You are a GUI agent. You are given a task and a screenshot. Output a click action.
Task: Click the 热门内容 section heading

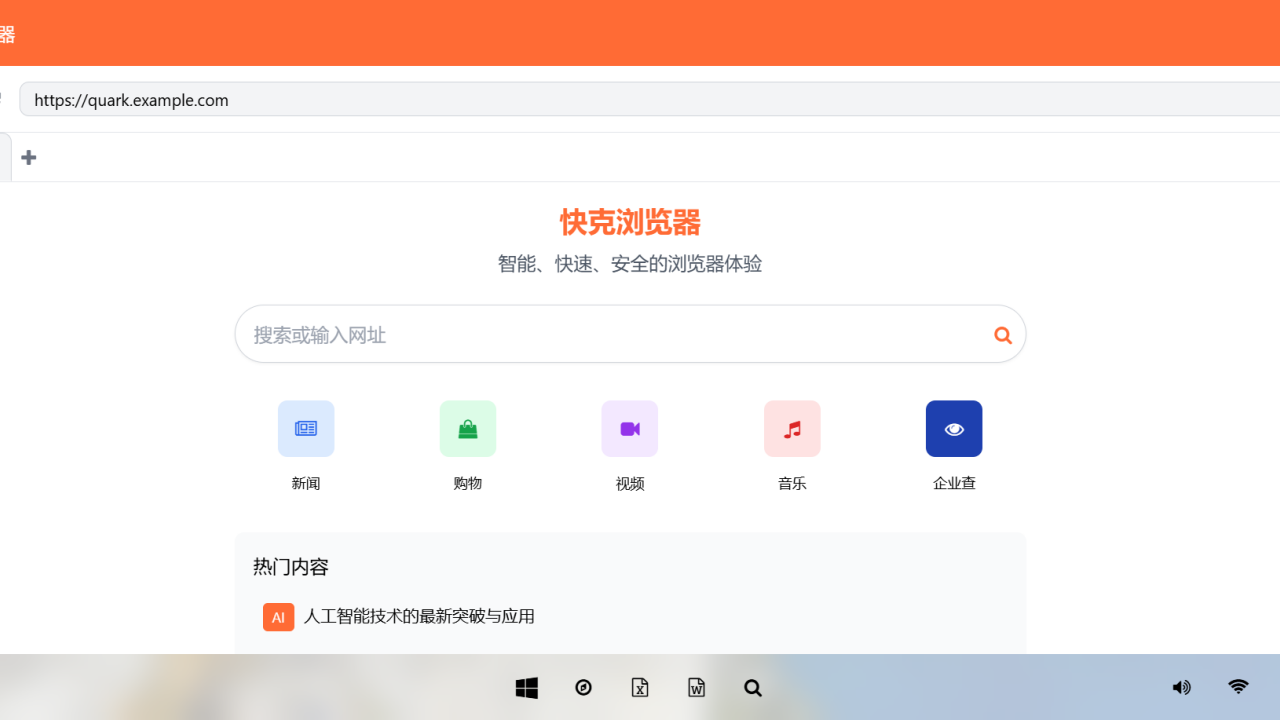pyautogui.click(x=291, y=567)
